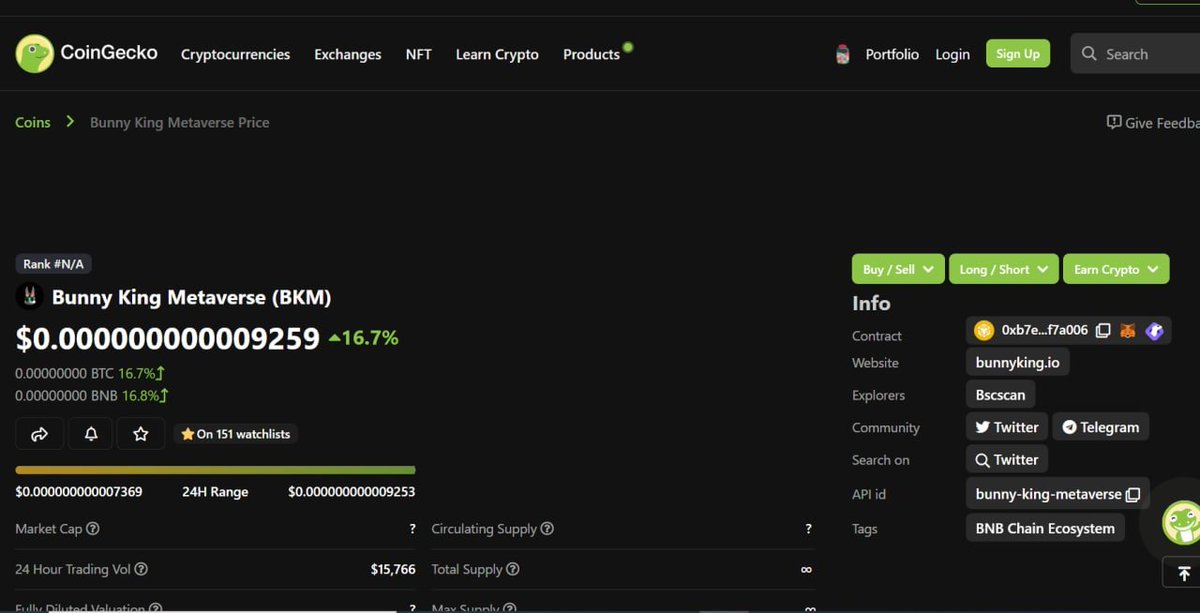Click the green dot on Products

pos(628,46)
